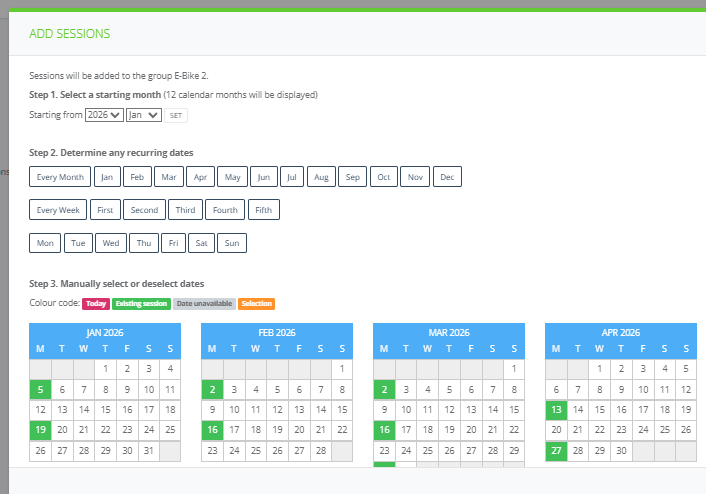Toggle the Every Month recurring option
This screenshot has height=494, width=706.
[60, 177]
